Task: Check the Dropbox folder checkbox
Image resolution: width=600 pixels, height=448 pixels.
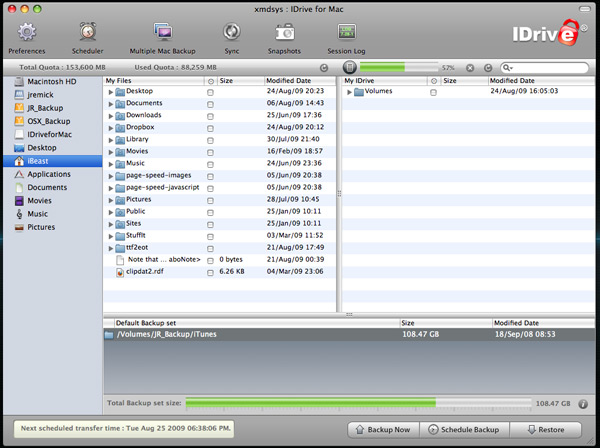Action: coord(210,129)
